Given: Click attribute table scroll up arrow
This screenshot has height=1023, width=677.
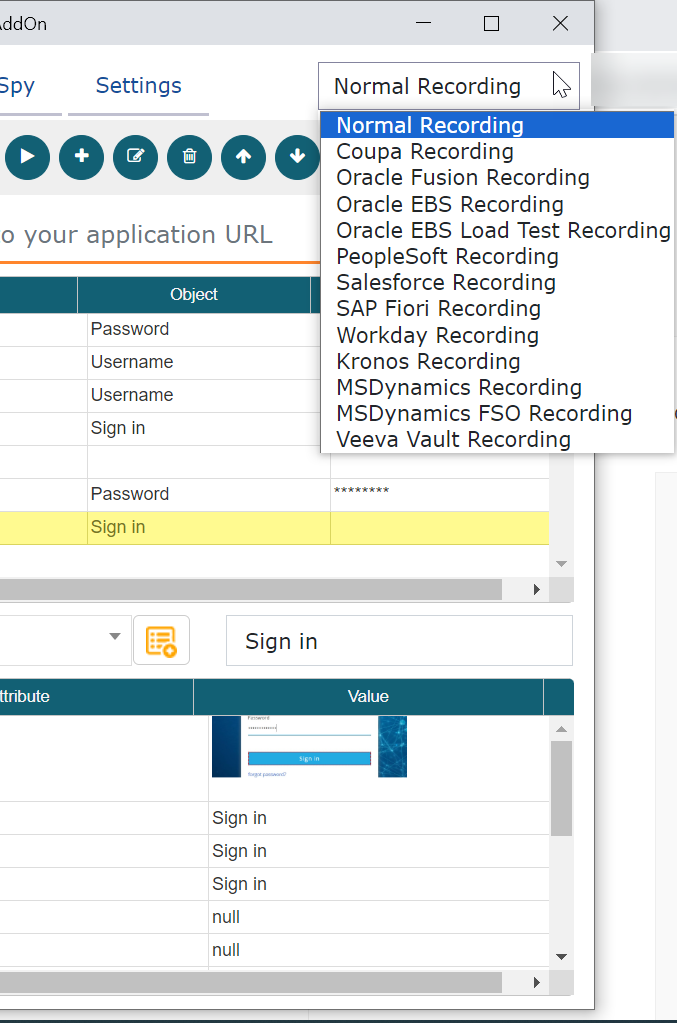Looking at the screenshot, I should [562, 729].
